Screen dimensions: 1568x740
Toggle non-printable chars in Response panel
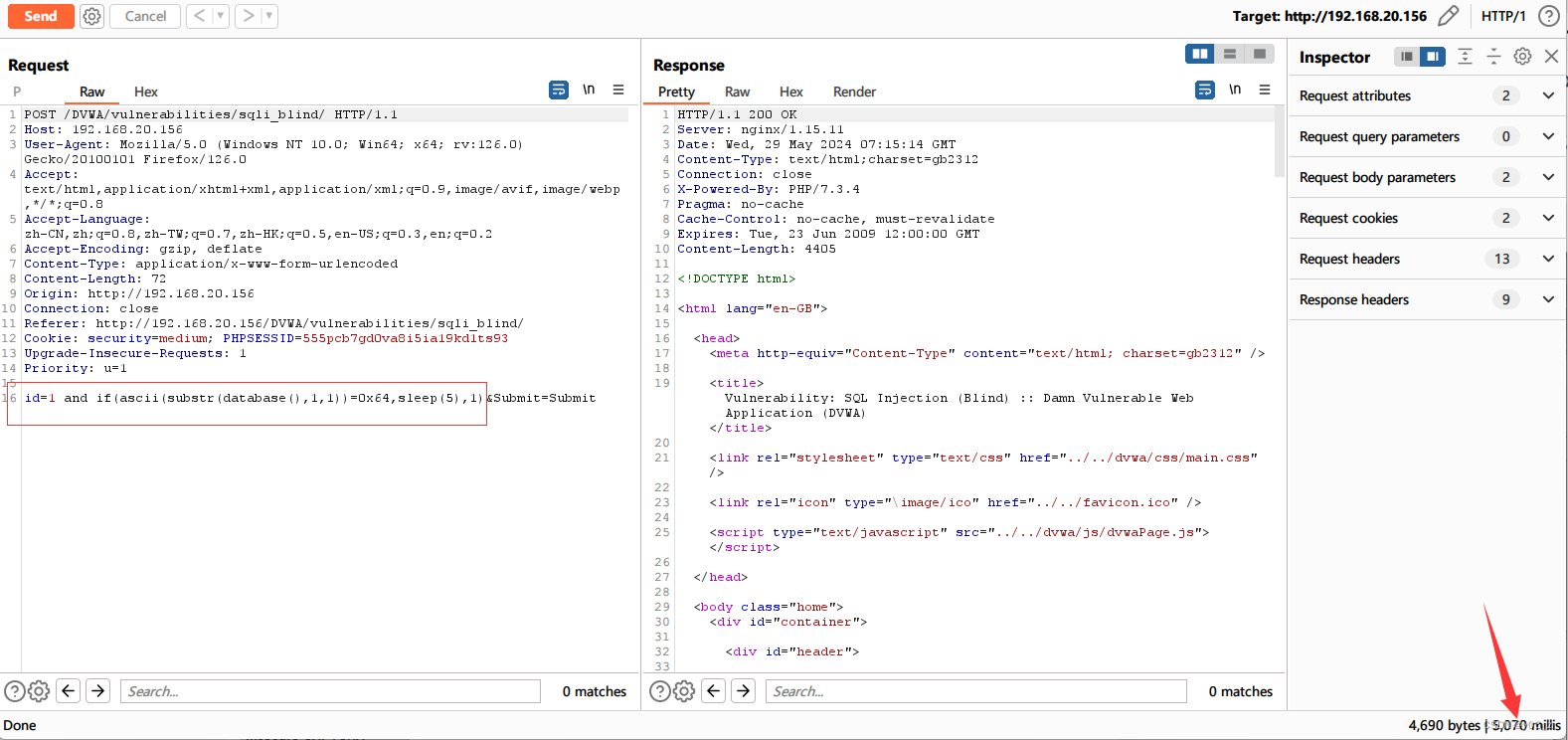[1235, 90]
